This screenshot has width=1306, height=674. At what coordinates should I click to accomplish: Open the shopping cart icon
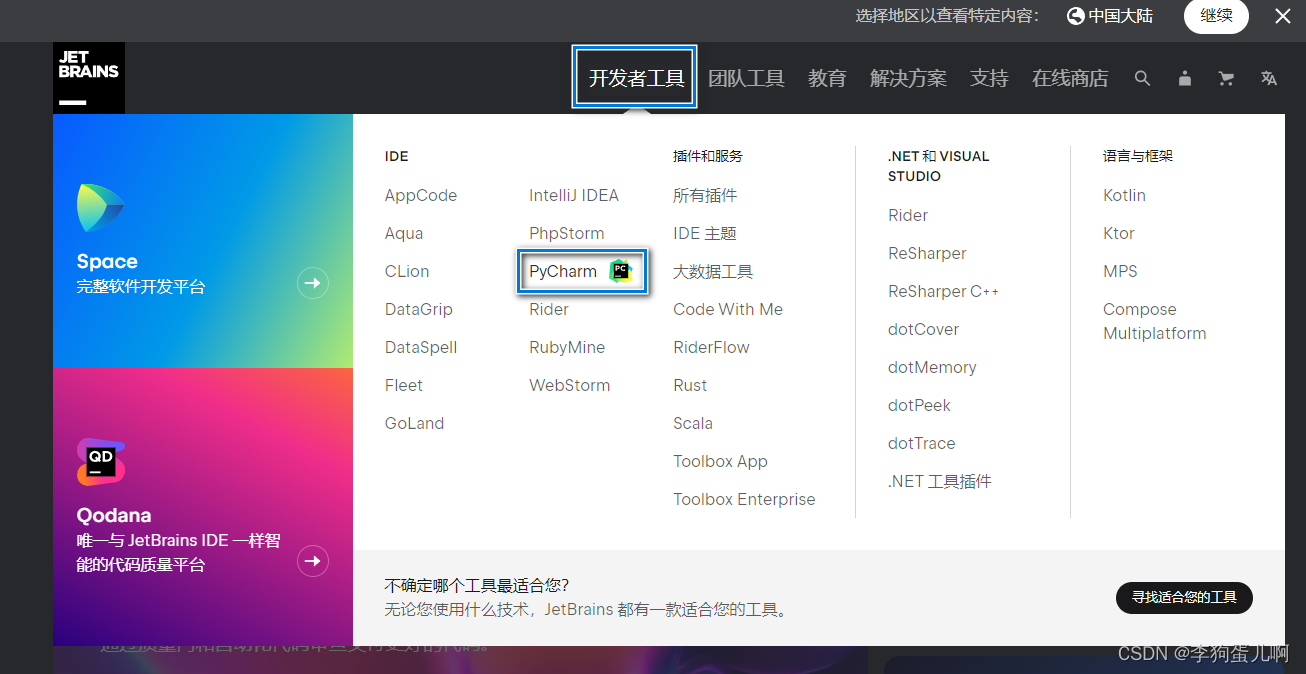coord(1226,78)
